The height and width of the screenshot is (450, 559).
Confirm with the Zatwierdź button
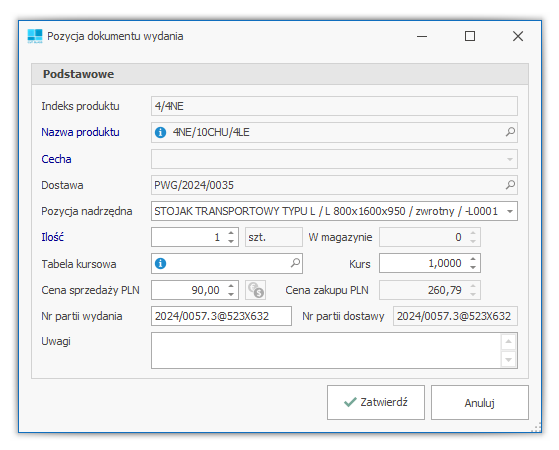[x=376, y=403]
